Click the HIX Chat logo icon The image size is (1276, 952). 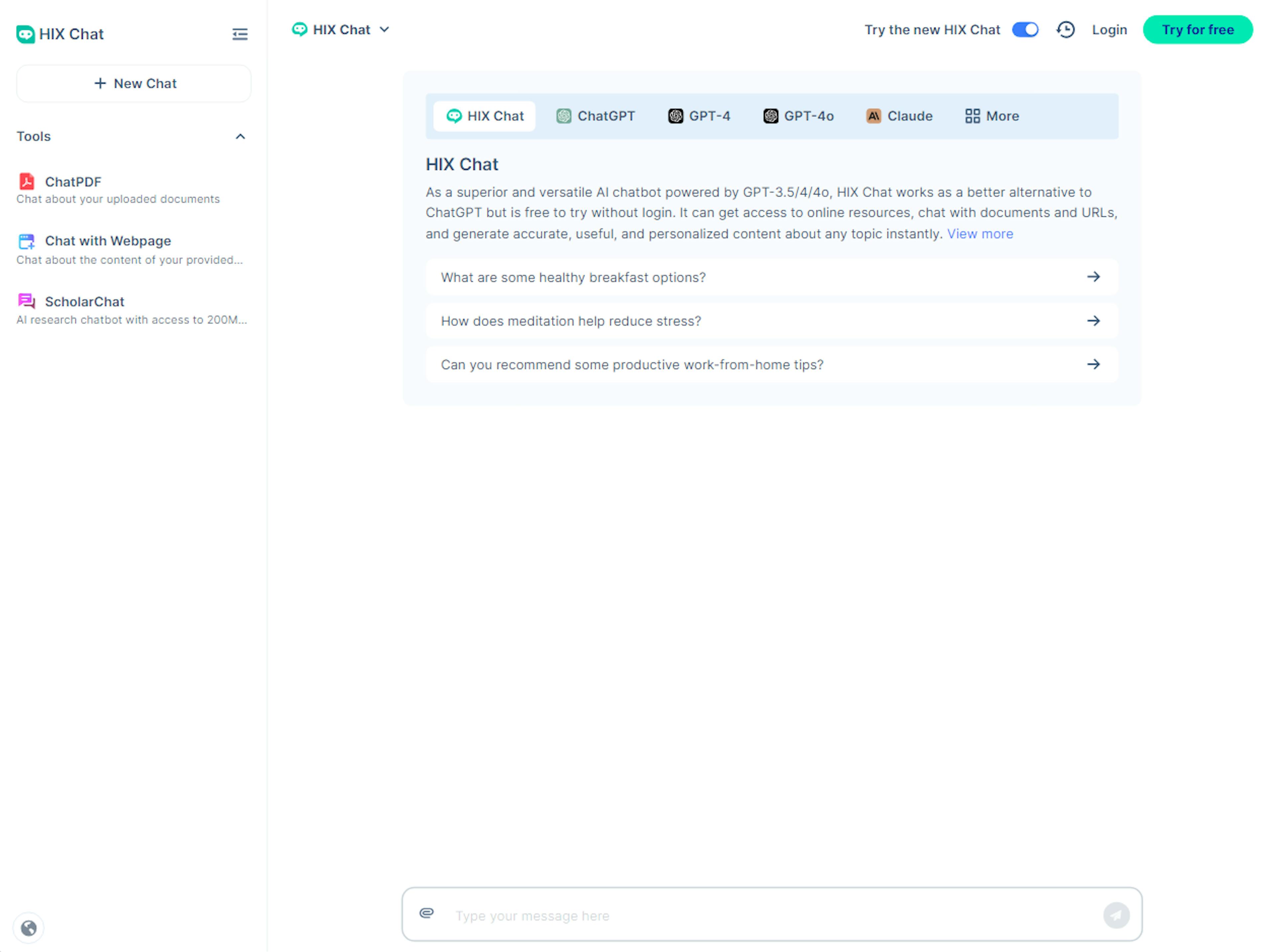click(27, 33)
